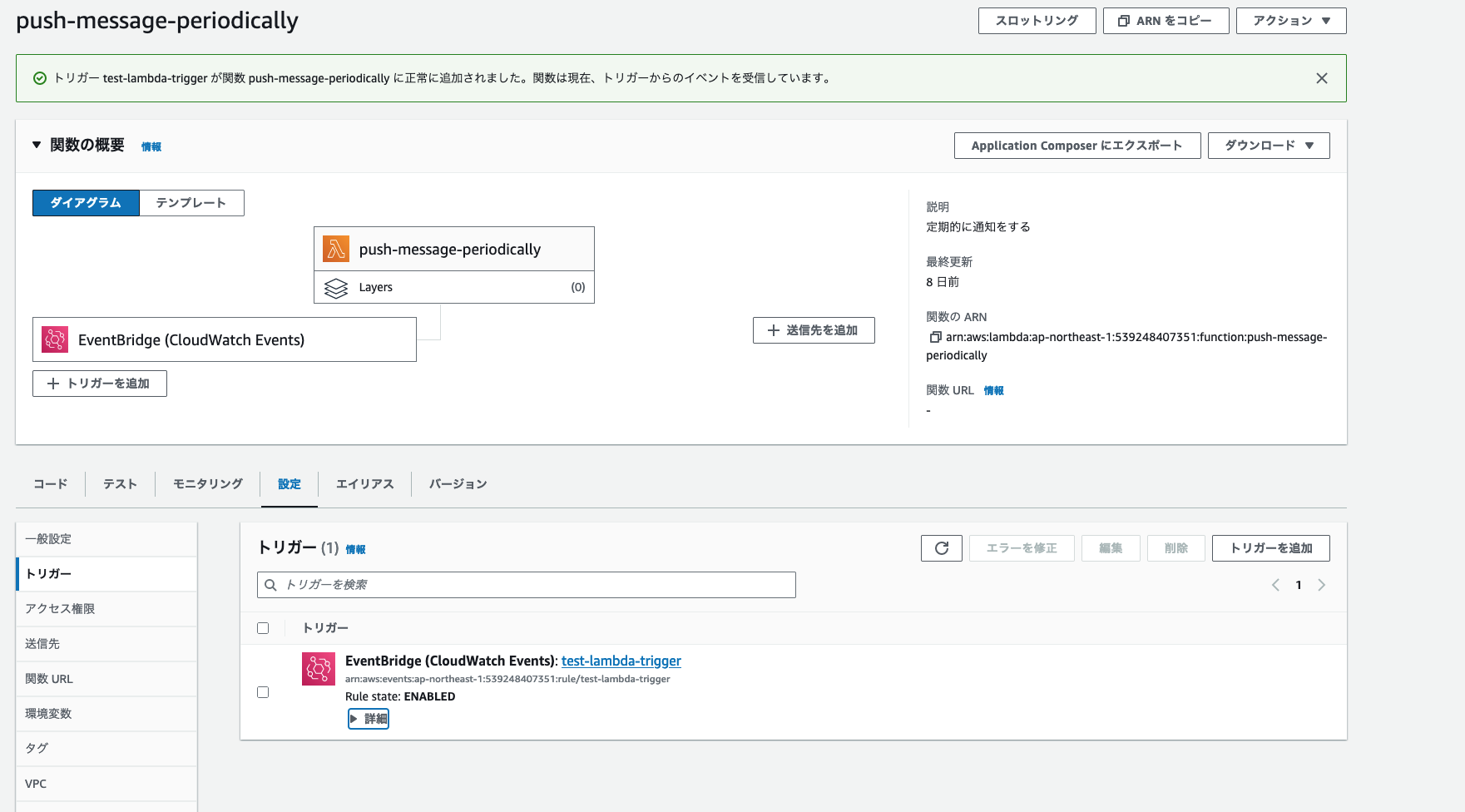This screenshot has width=1465, height=812.
Task: Click the エラーを修正 button
Action: 1022,548
